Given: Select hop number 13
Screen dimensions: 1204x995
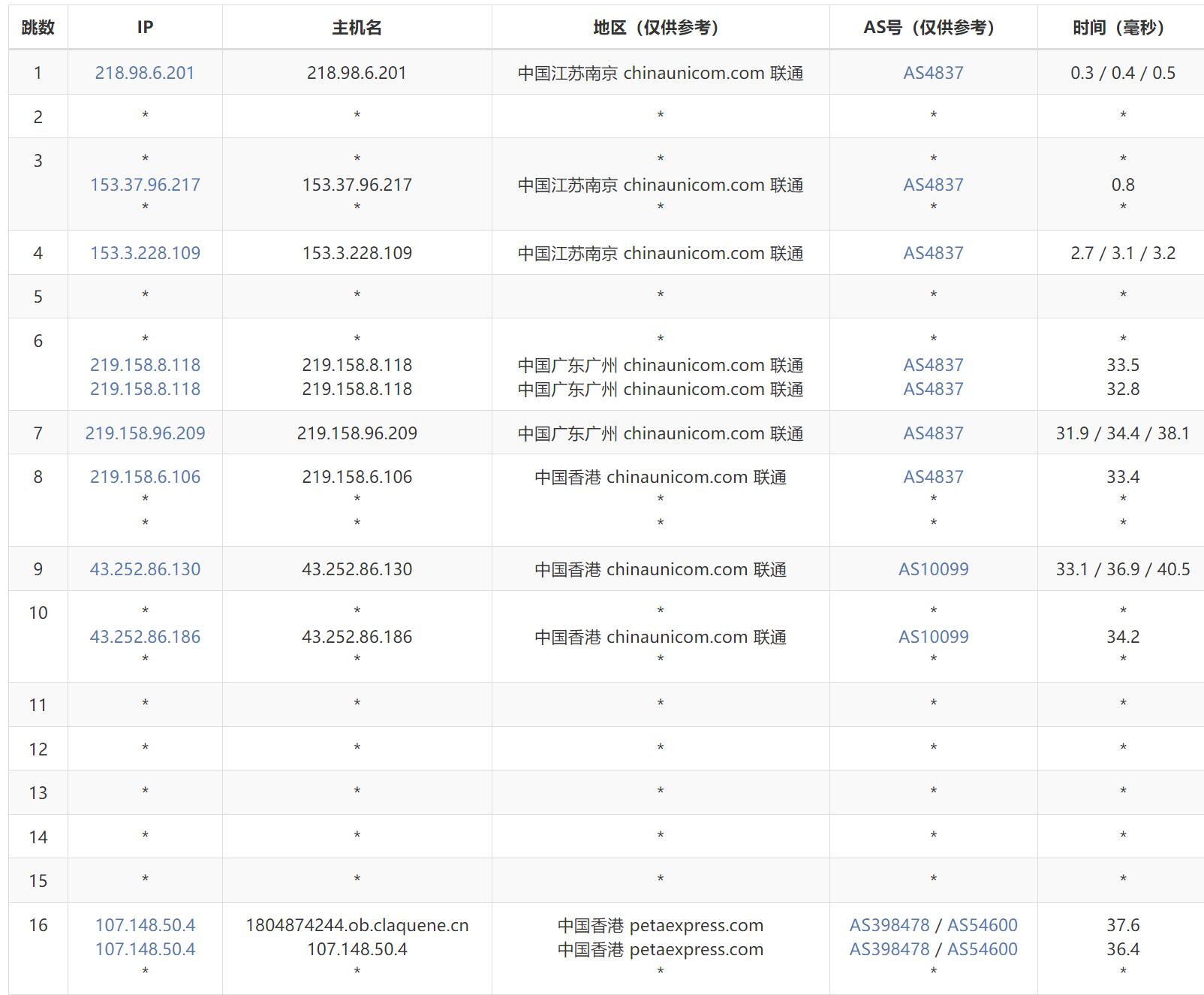Looking at the screenshot, I should [38, 793].
